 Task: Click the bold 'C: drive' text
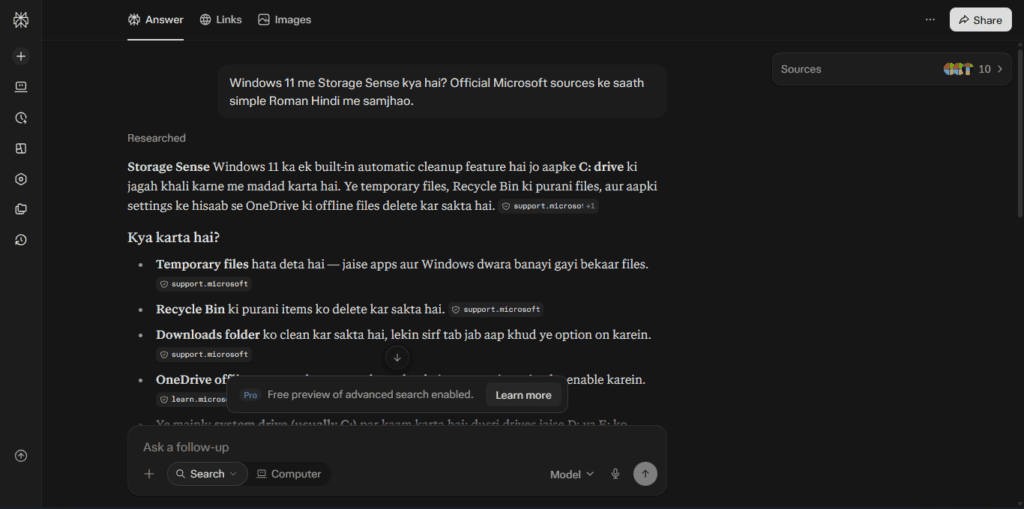point(601,167)
